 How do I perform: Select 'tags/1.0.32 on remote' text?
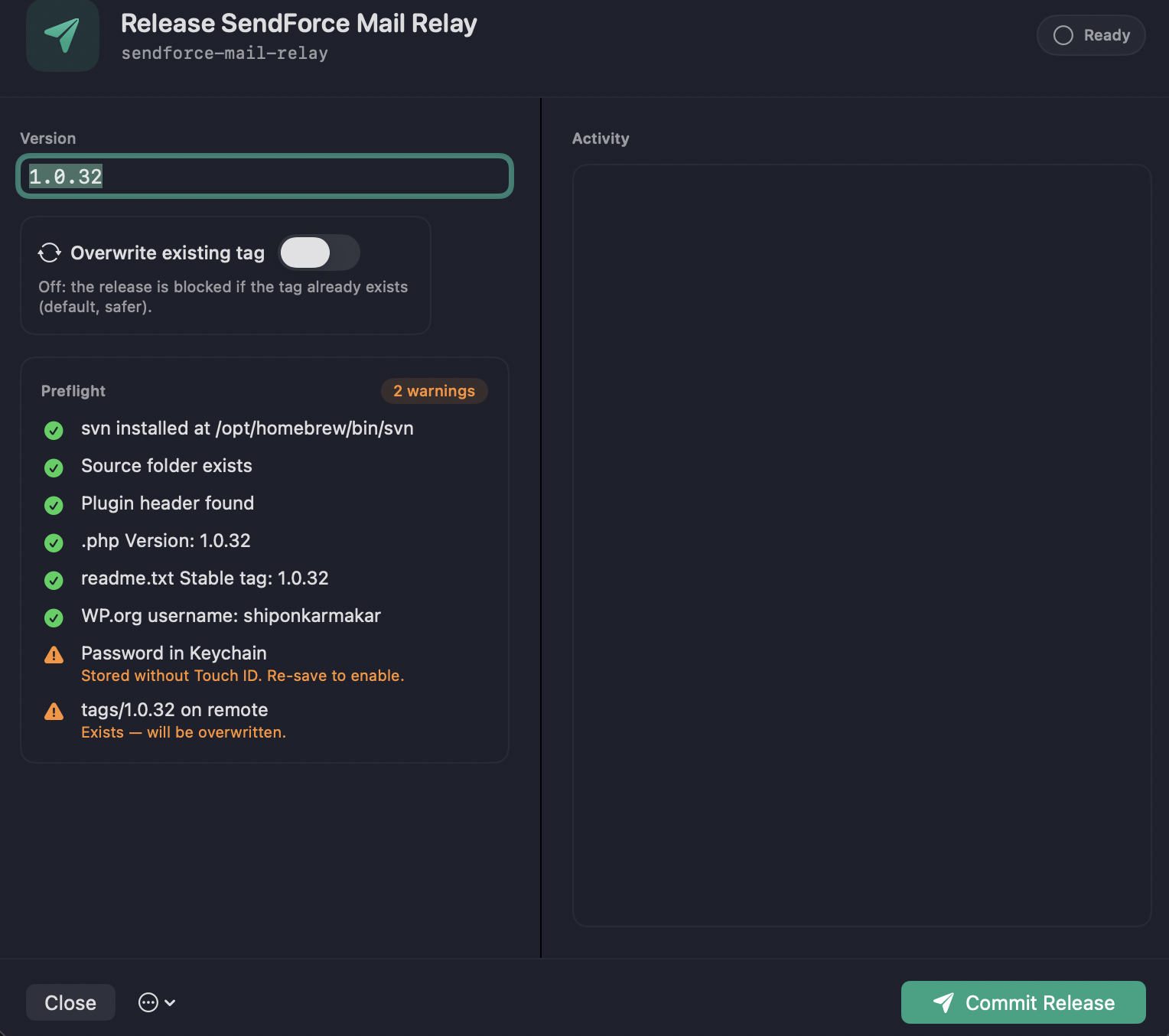click(x=174, y=710)
